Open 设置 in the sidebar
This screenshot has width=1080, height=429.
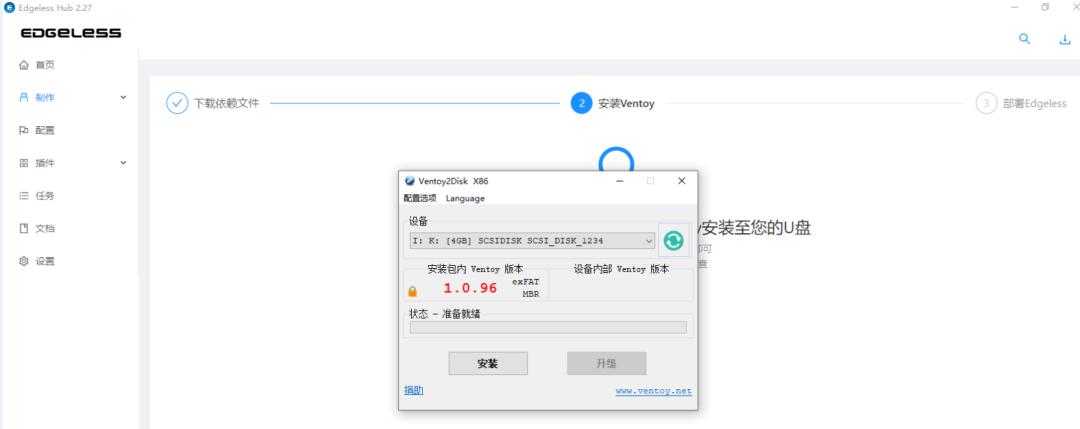pyautogui.click(x=45, y=261)
